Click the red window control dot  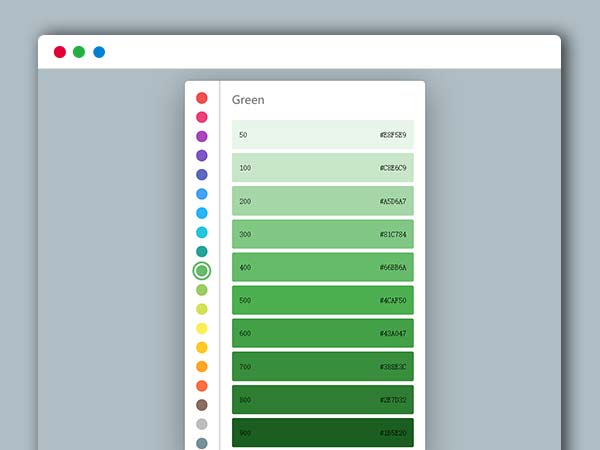coord(60,52)
